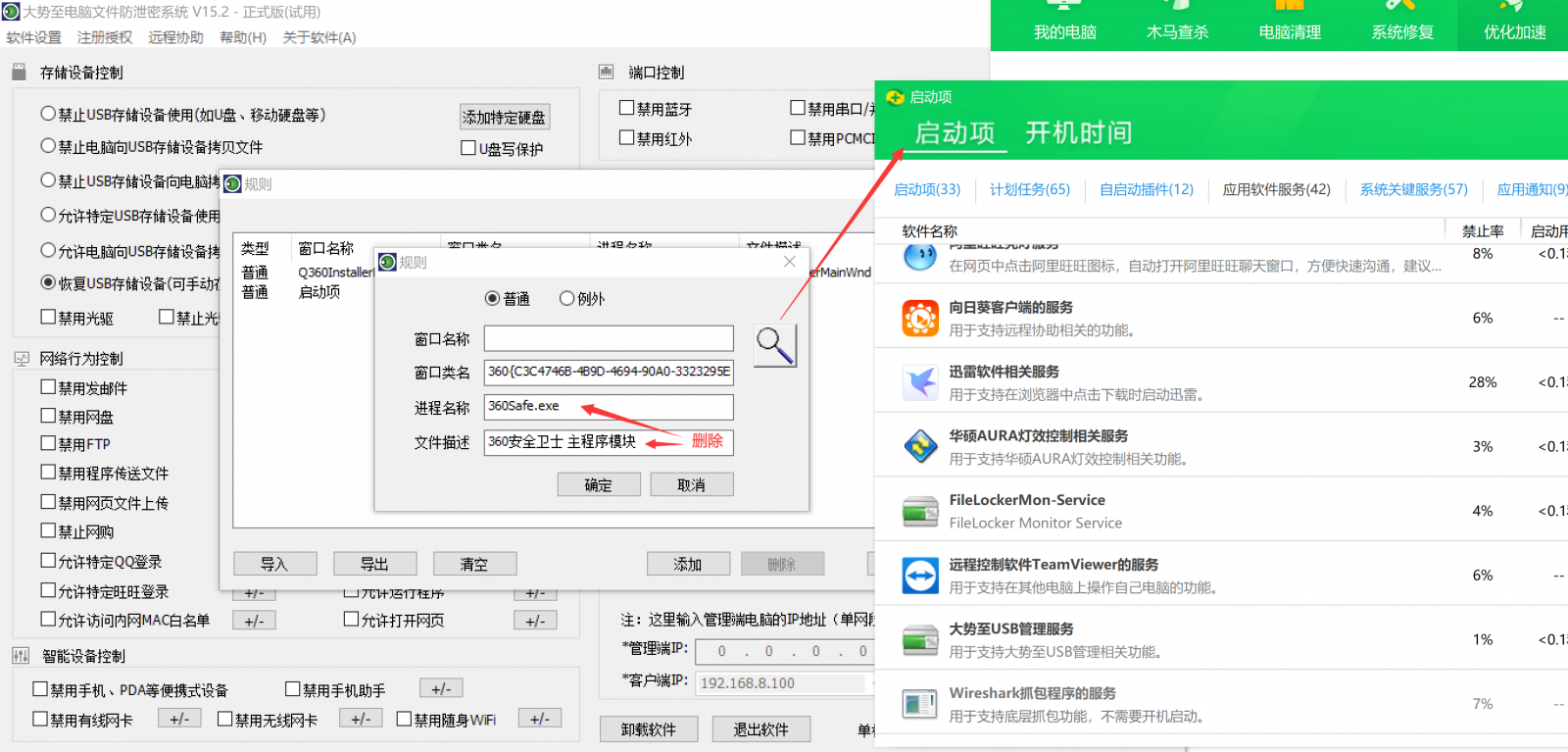This screenshot has width=1568, height=752.
Task: Check the 禁用网盘 checkbox
Action: (48, 416)
